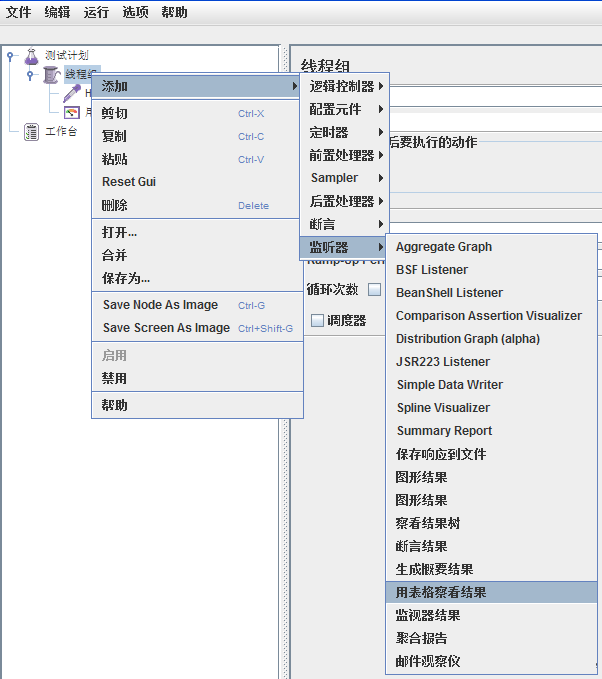Open the 文件 menu
This screenshot has height=679, width=602.
pyautogui.click(x=18, y=13)
